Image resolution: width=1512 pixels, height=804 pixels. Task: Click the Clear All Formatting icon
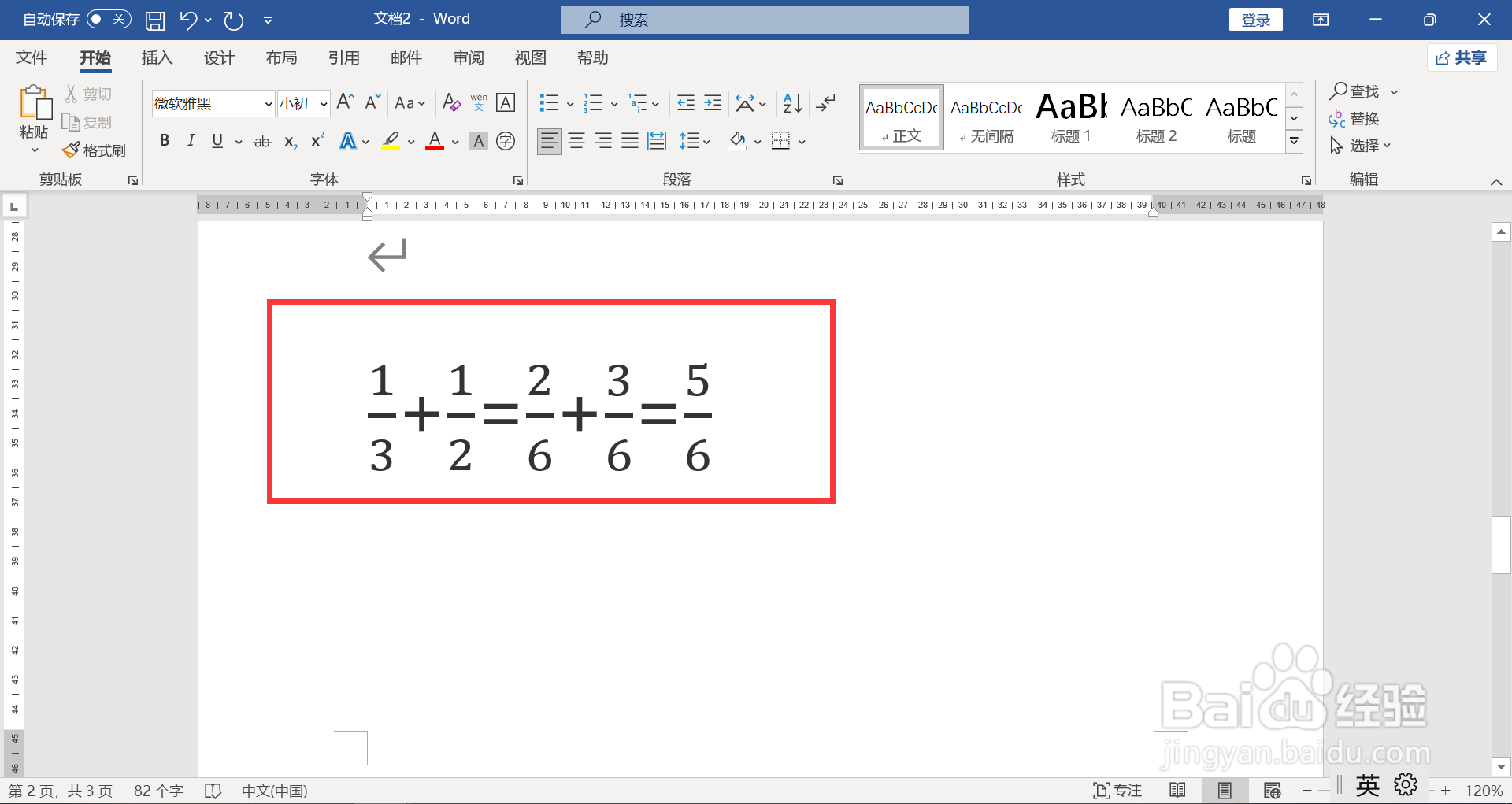[x=451, y=102]
